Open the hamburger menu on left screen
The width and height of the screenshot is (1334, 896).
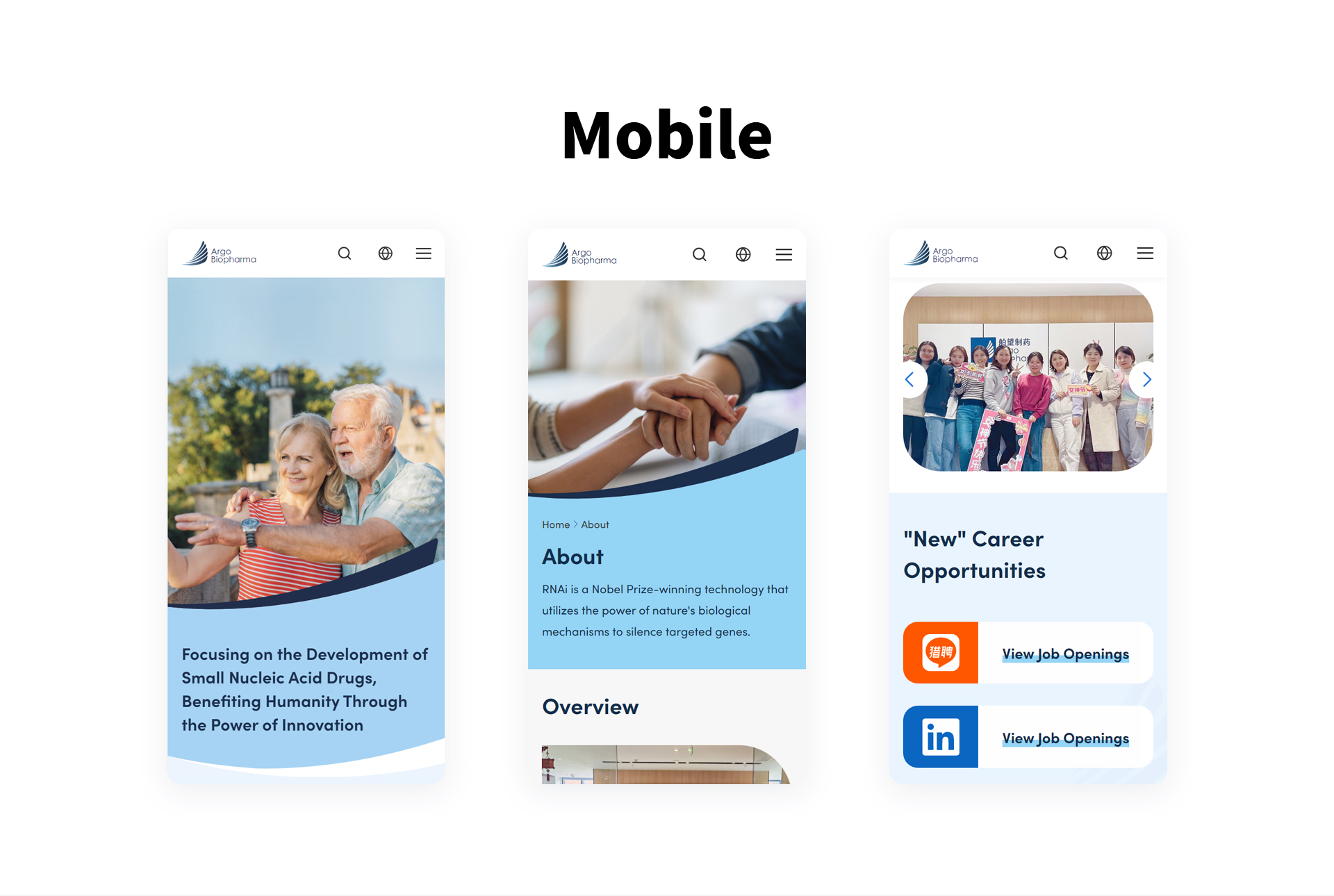pyautogui.click(x=424, y=254)
